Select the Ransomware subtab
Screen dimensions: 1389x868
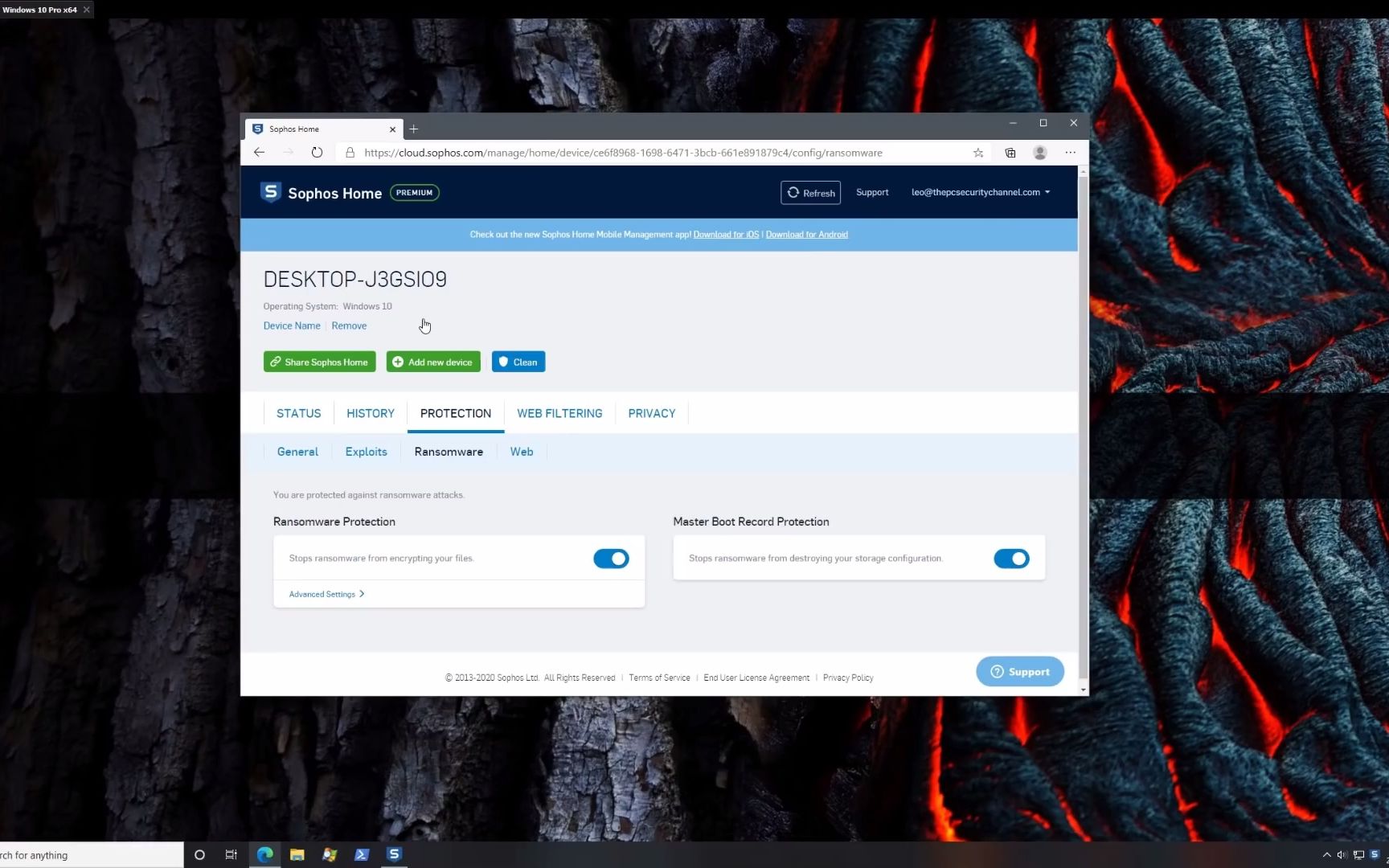[x=449, y=452]
